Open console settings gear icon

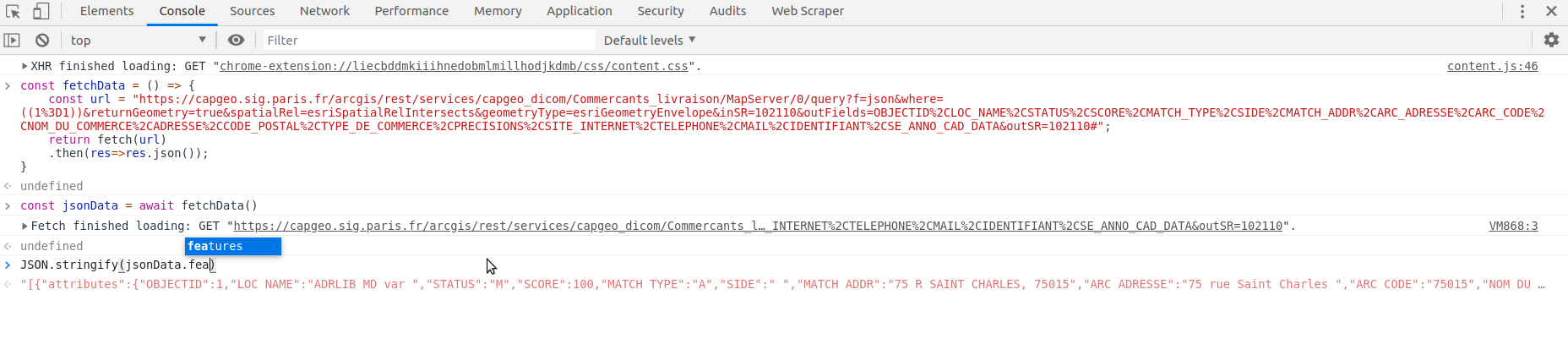(1551, 40)
